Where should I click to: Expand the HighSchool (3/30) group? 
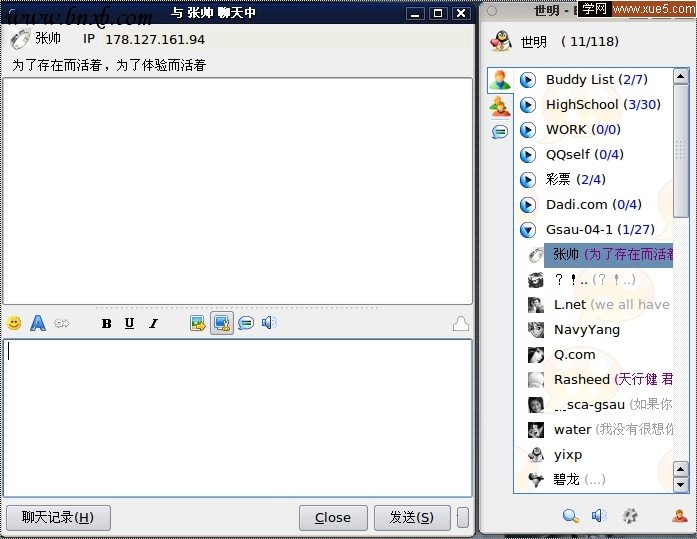tap(528, 105)
